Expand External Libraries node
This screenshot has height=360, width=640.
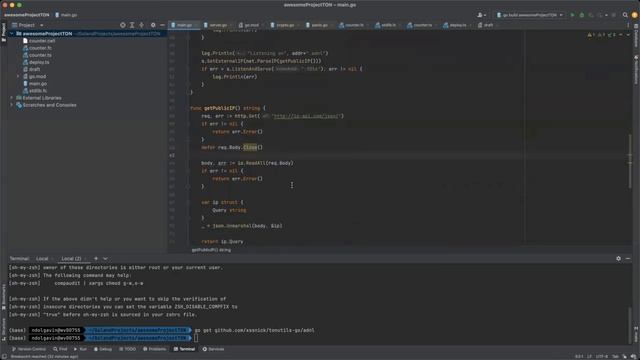tap(12, 98)
